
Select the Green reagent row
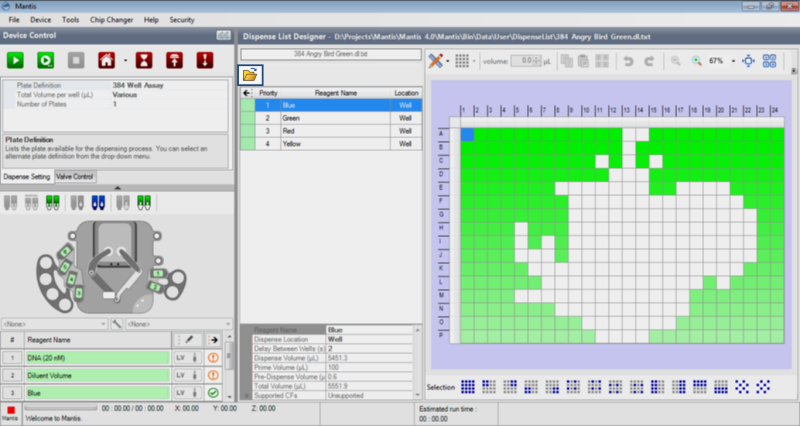[x=331, y=118]
